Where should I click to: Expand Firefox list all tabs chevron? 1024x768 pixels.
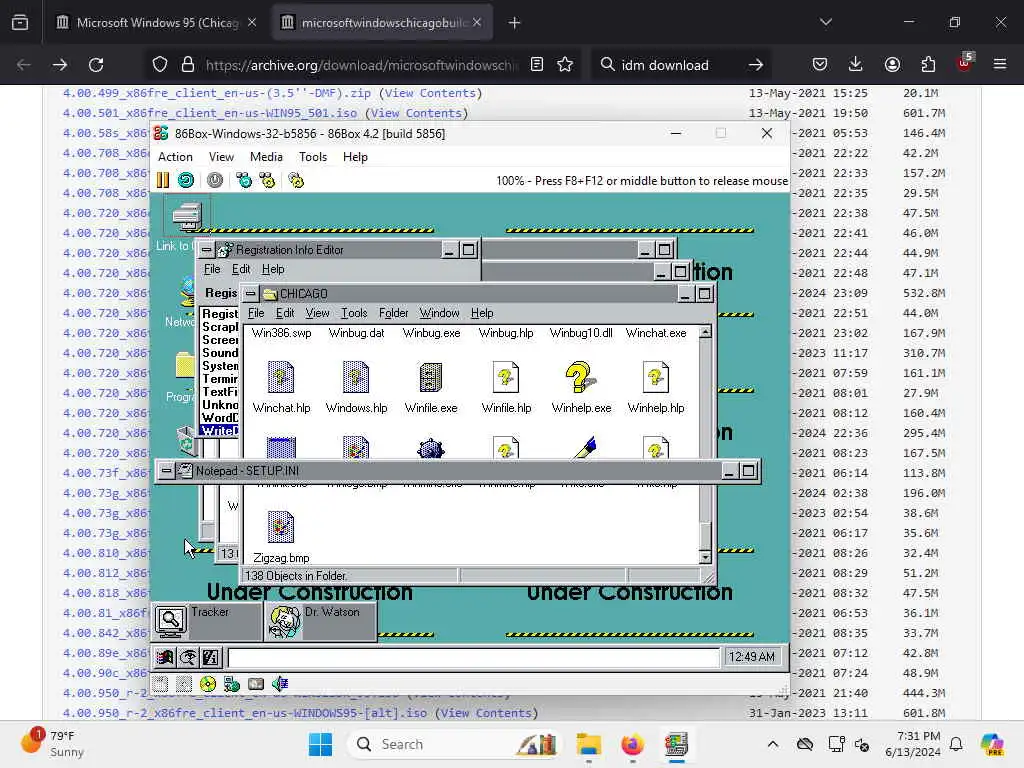click(826, 22)
